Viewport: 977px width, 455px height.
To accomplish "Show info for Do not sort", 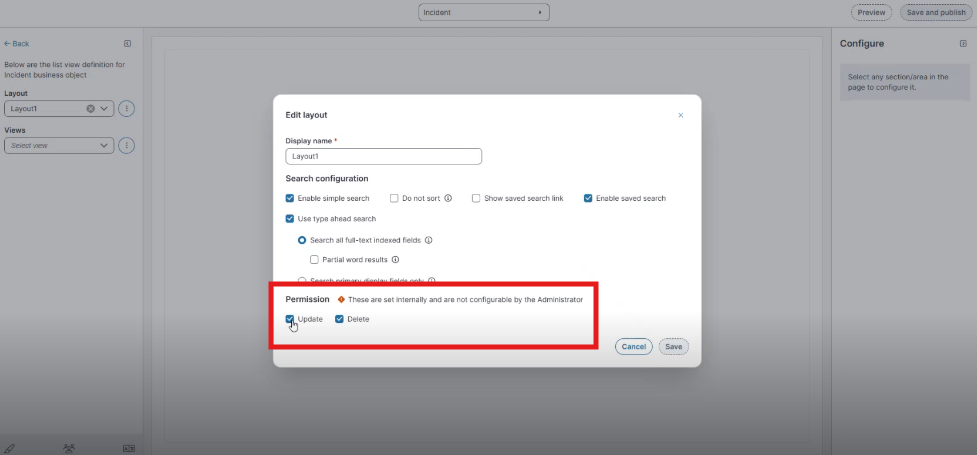I will pos(448,198).
